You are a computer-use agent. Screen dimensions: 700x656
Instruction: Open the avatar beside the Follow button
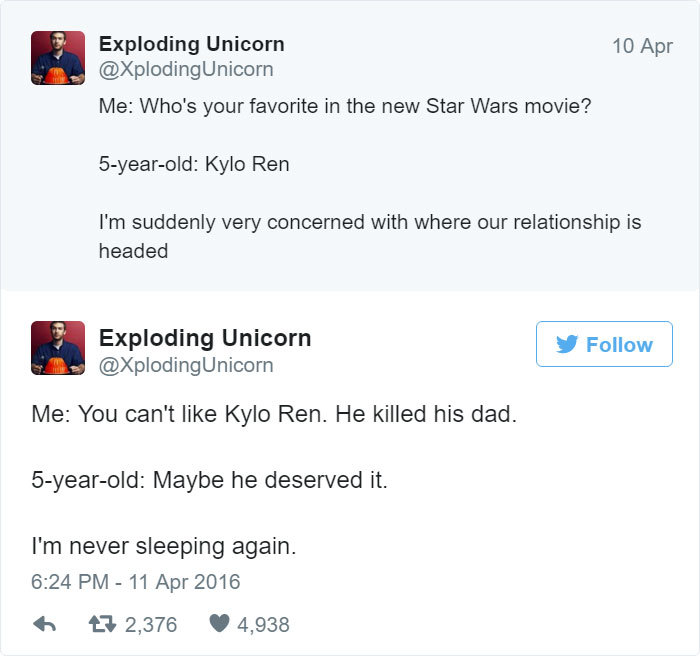coord(58,348)
